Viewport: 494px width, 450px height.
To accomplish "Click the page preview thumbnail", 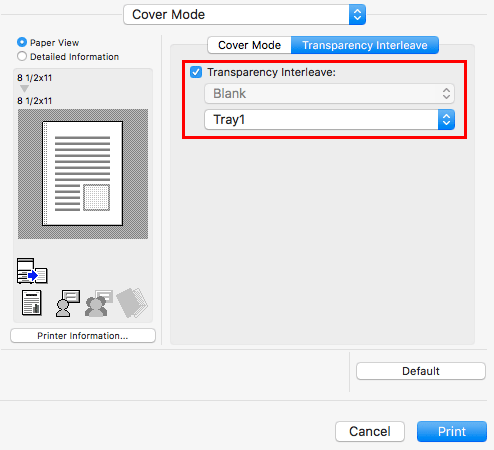I will click(x=83, y=174).
